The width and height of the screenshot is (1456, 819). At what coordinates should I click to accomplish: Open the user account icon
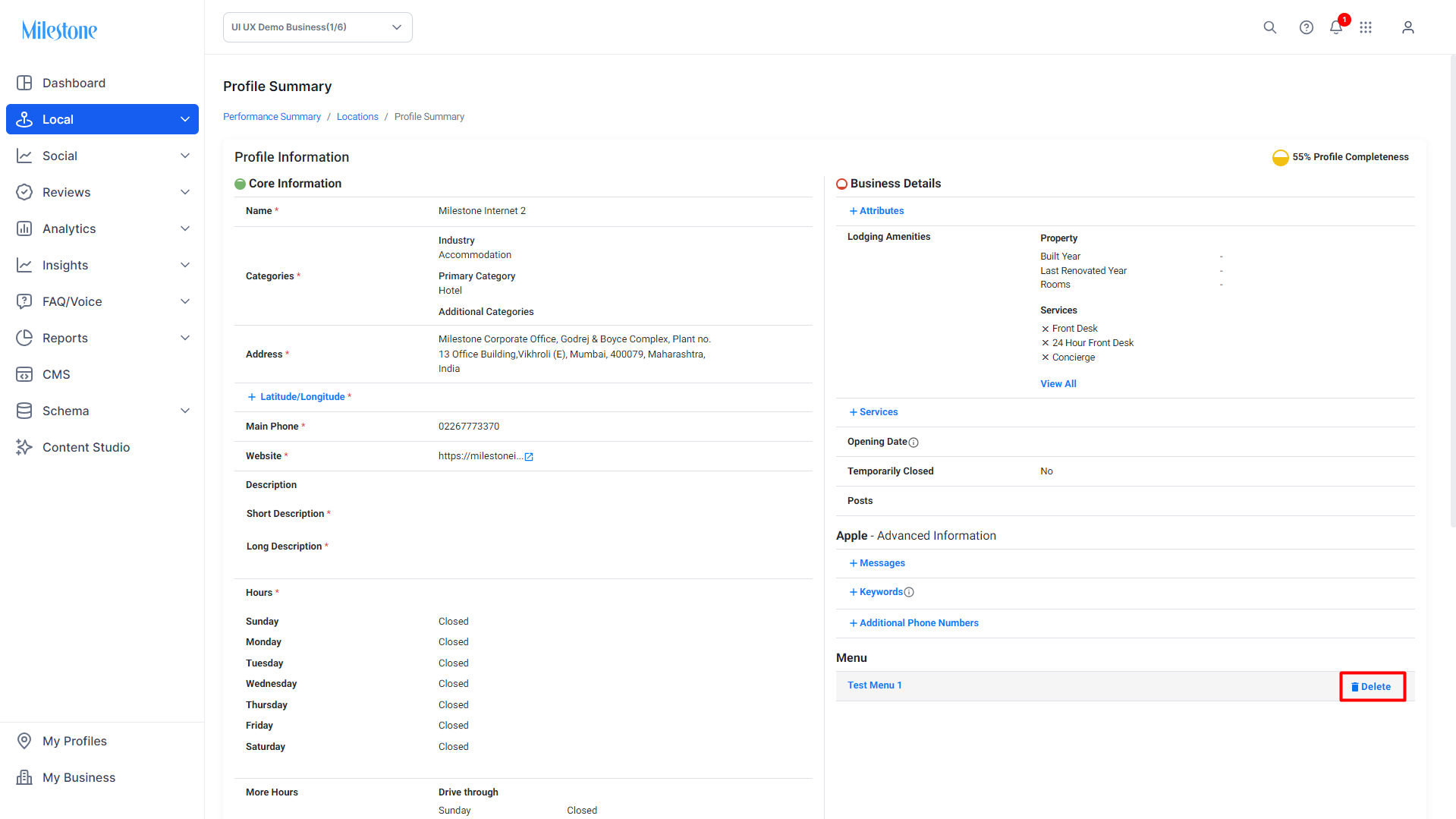pyautogui.click(x=1407, y=27)
